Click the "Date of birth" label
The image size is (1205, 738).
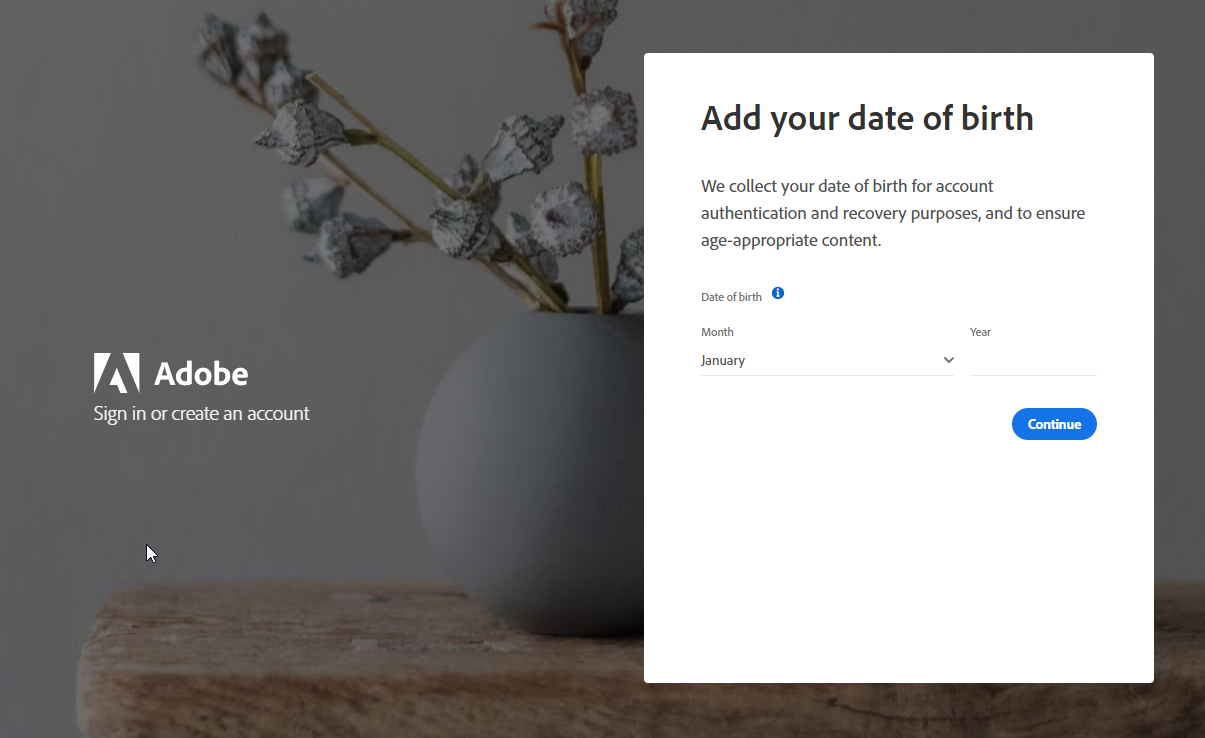(731, 297)
